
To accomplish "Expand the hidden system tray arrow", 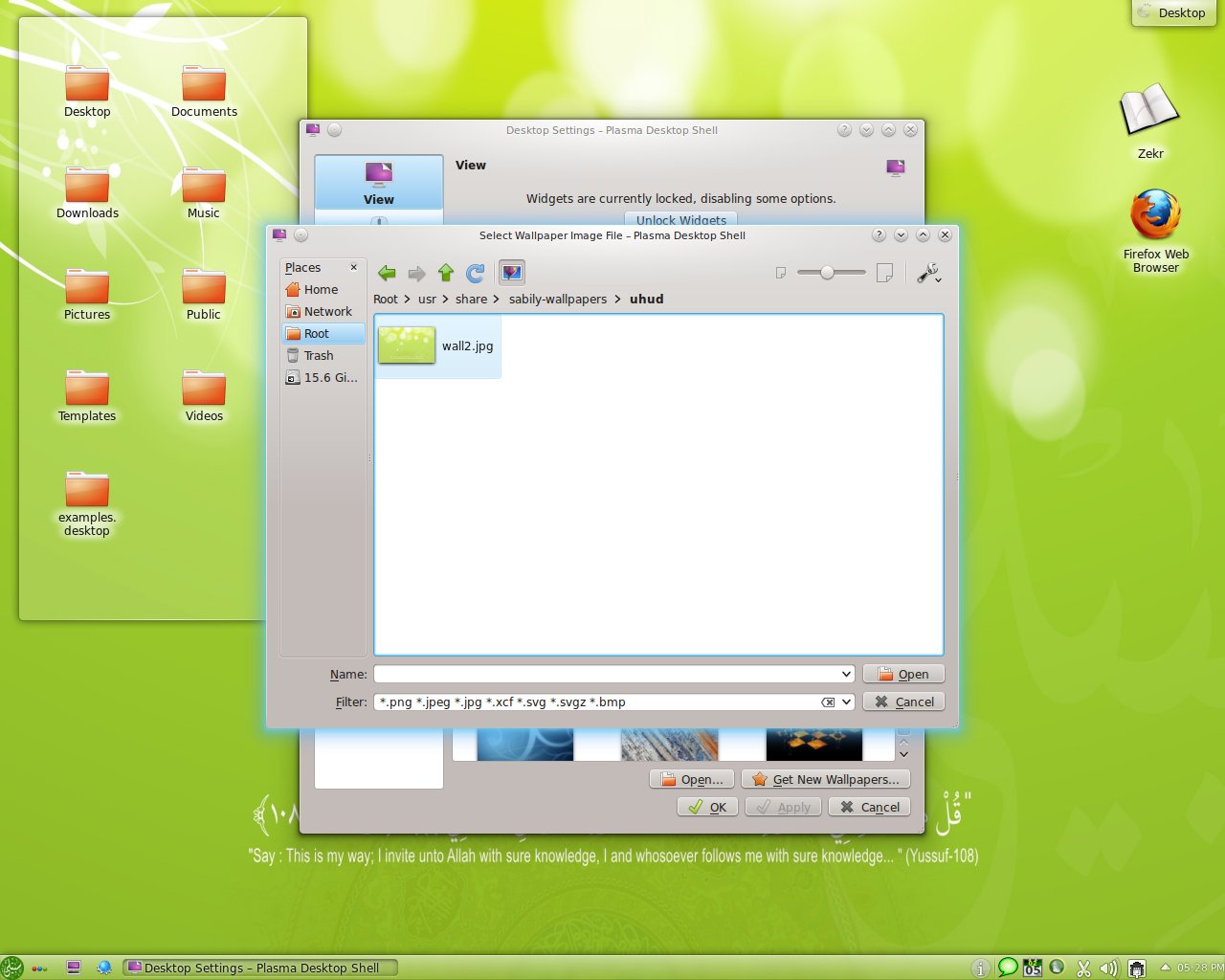I will (1164, 968).
